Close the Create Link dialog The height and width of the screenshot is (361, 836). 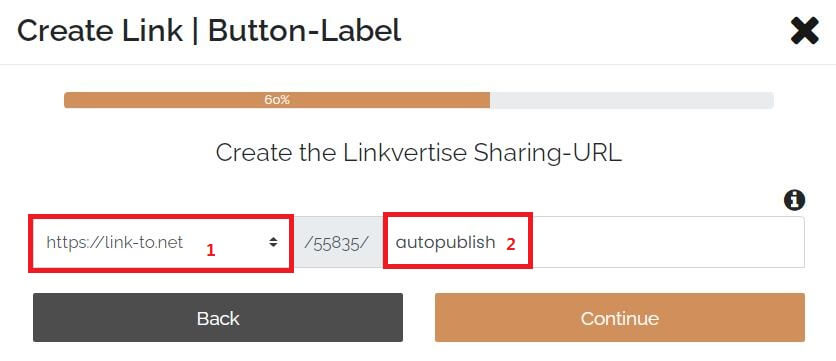click(805, 31)
